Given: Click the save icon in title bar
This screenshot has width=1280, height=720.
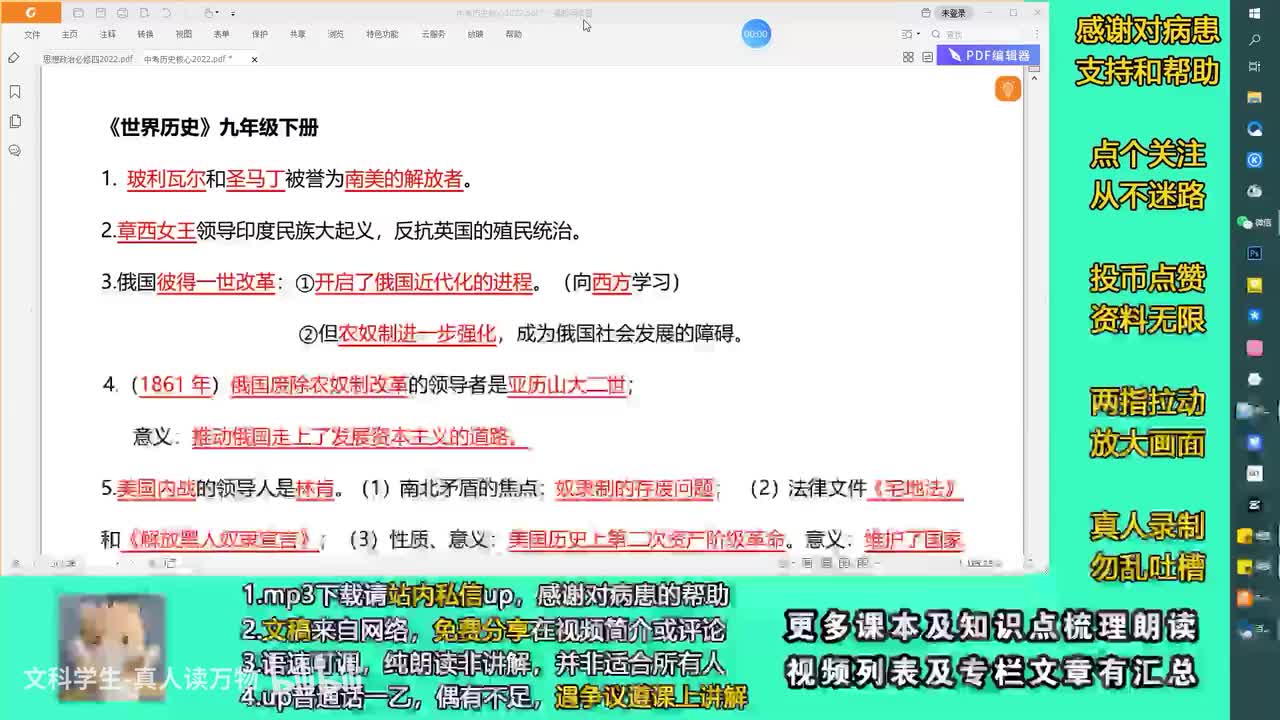Looking at the screenshot, I should tap(100, 13).
